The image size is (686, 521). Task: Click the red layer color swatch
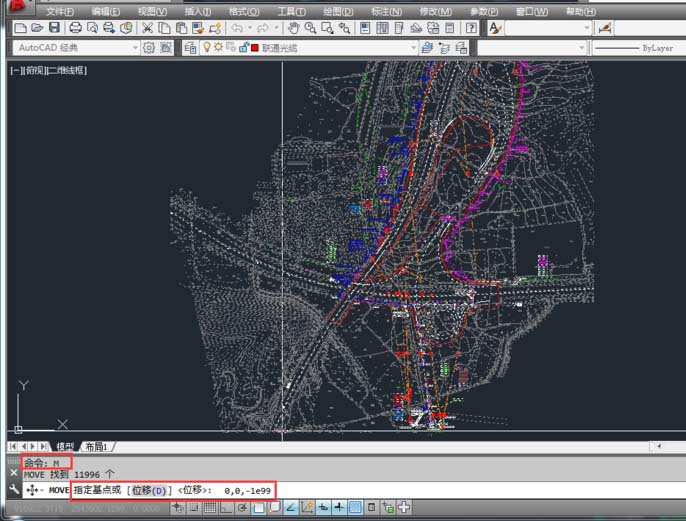[255, 47]
